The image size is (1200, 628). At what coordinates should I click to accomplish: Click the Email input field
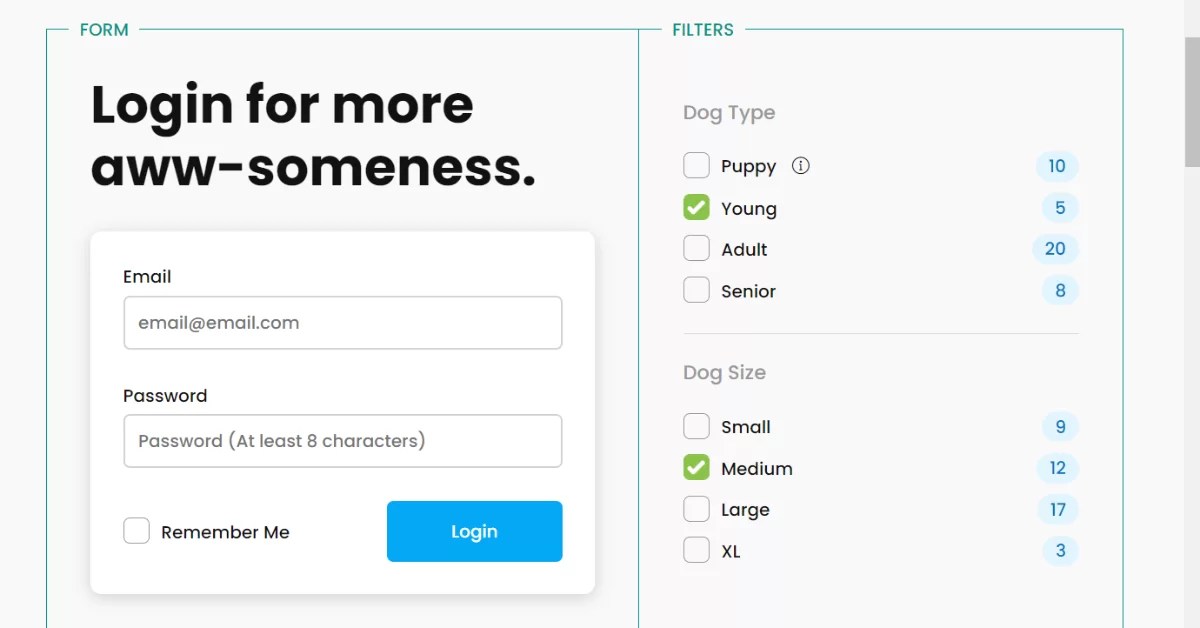pyautogui.click(x=342, y=322)
